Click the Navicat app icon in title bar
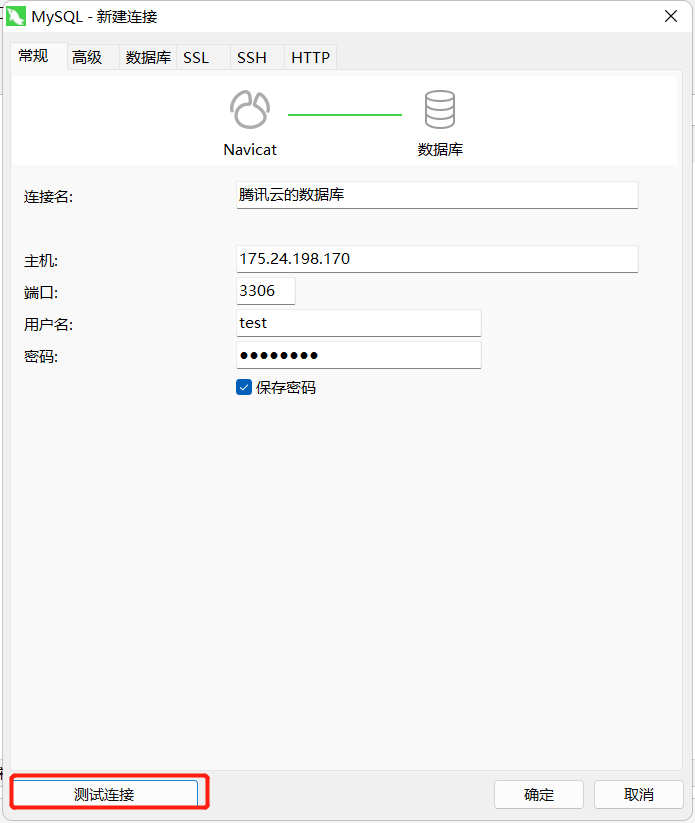This screenshot has width=695, height=823. 16,16
